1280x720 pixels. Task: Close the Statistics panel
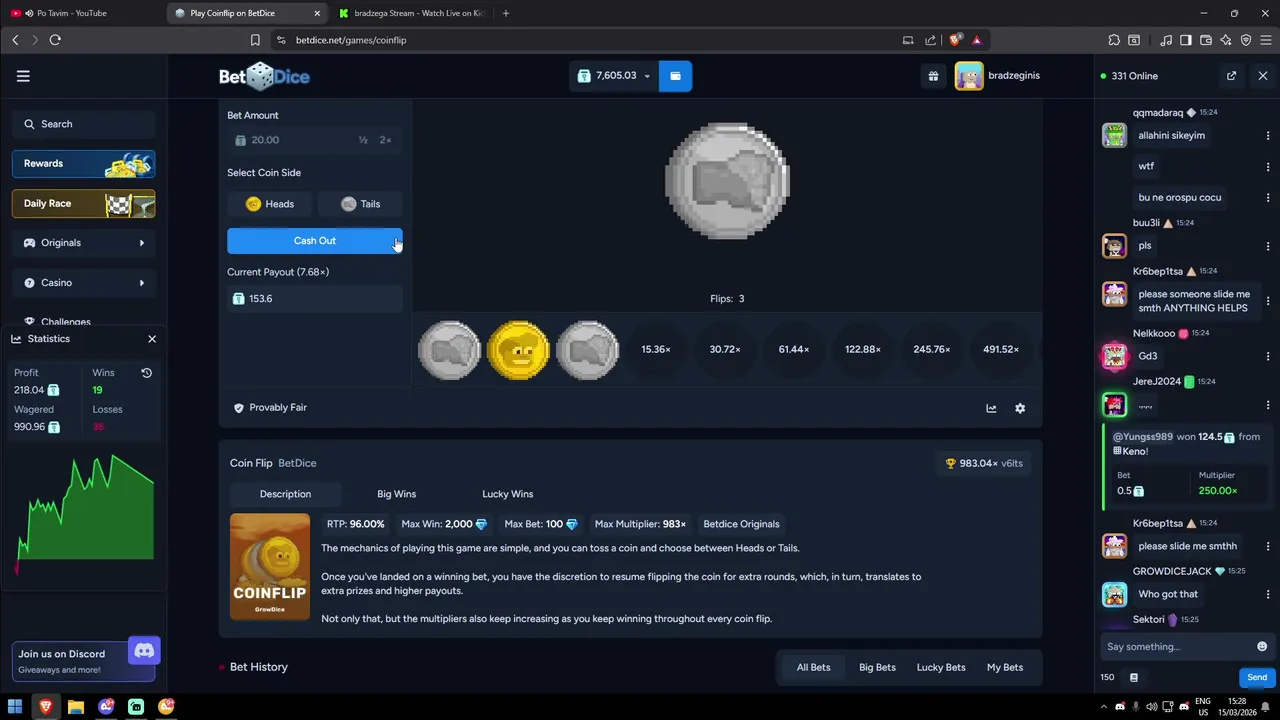pyautogui.click(x=152, y=339)
